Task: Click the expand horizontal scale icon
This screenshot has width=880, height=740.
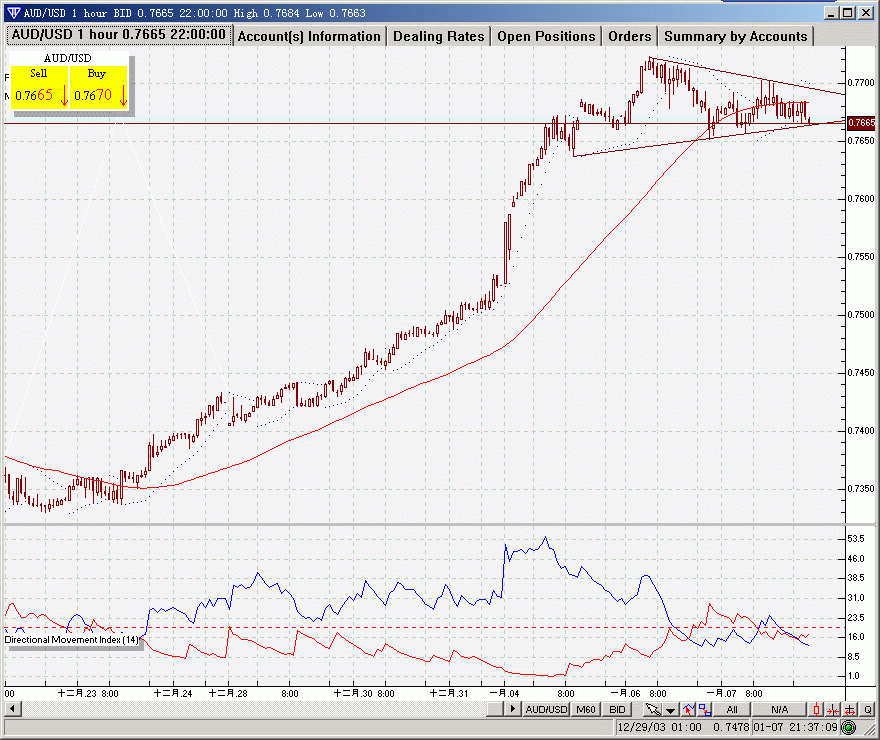Action: pos(850,710)
